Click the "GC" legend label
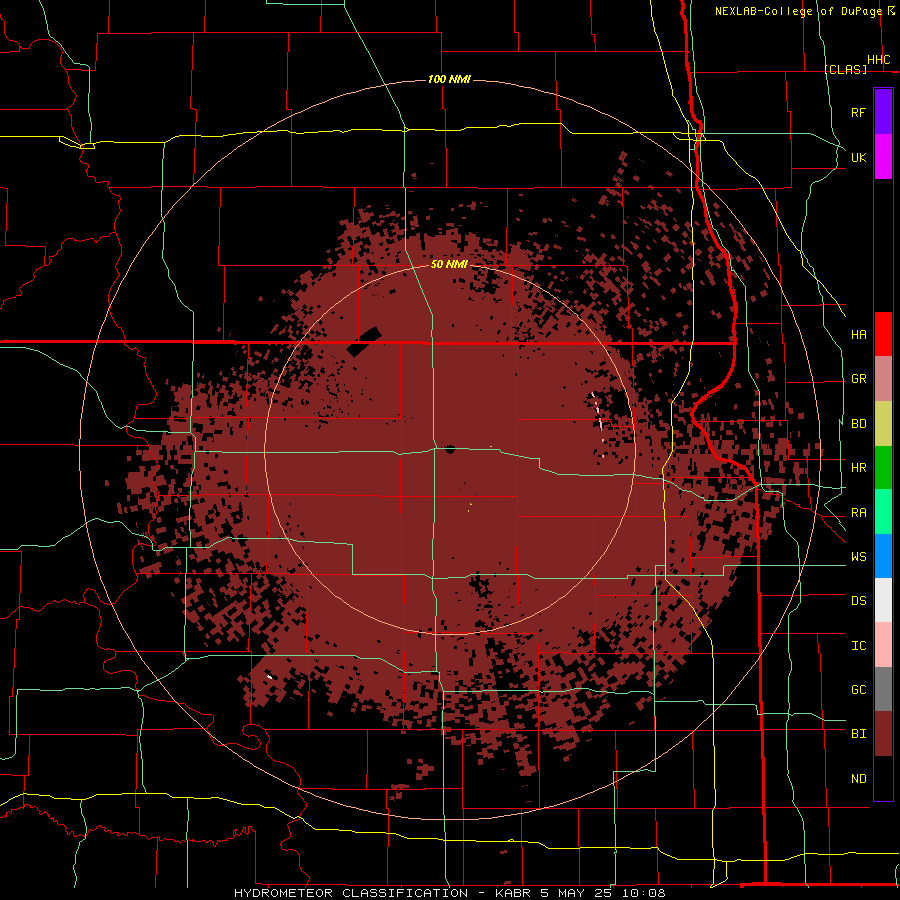900x900 pixels. pos(858,690)
